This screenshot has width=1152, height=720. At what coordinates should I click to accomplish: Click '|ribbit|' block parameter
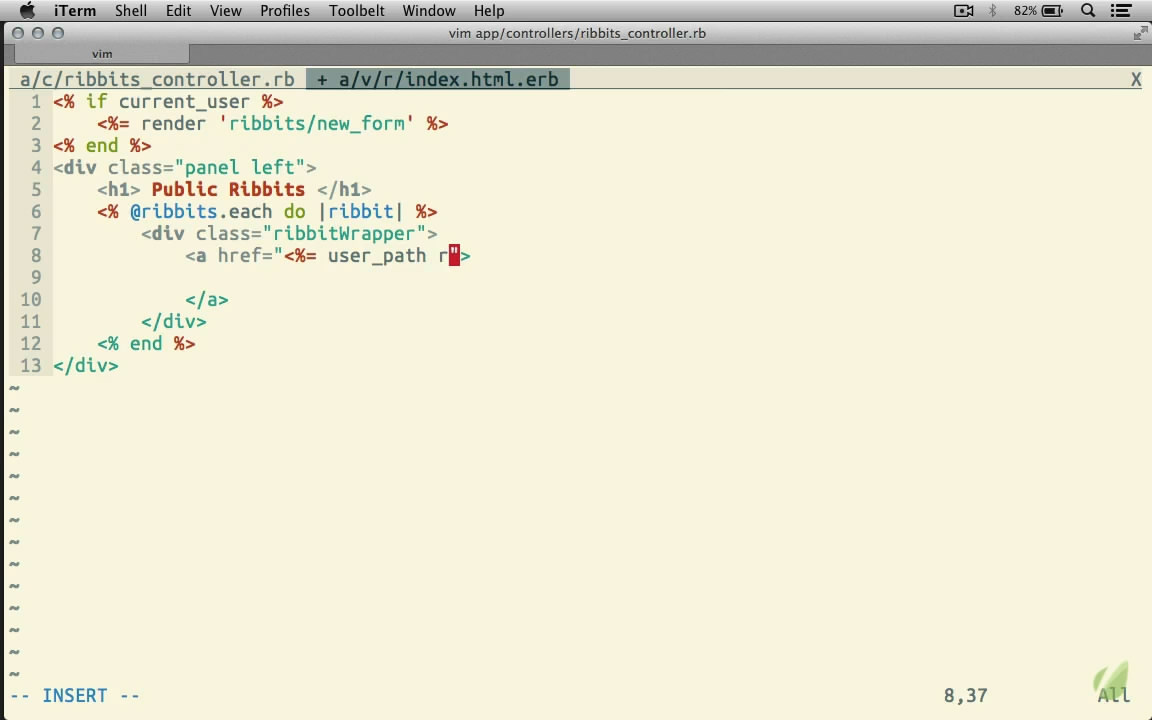click(361, 212)
